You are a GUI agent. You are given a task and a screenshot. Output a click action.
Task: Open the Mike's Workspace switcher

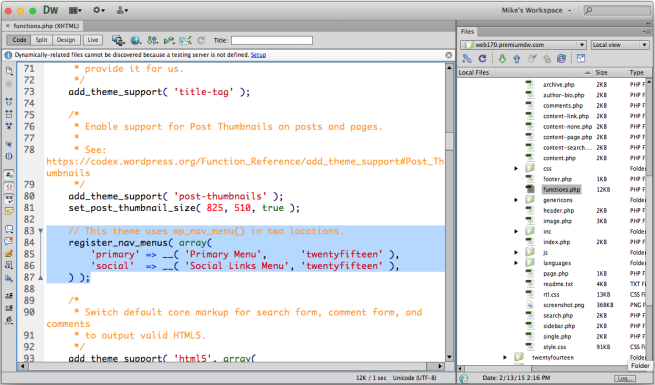[x=536, y=10]
